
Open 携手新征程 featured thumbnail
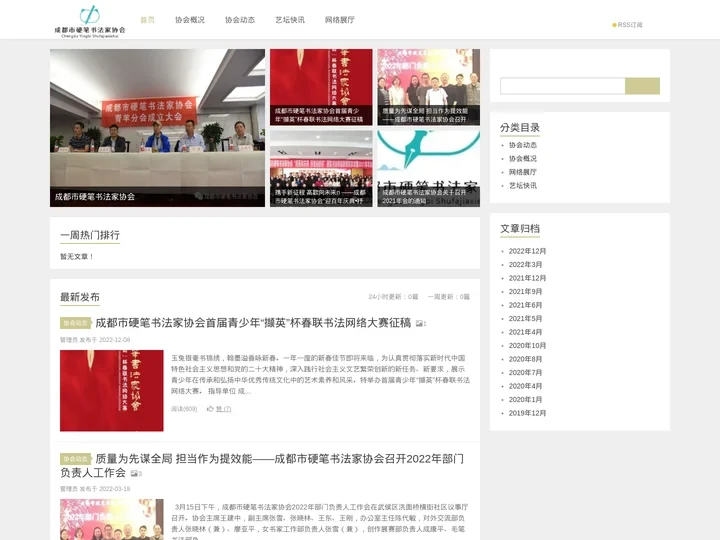click(x=321, y=169)
